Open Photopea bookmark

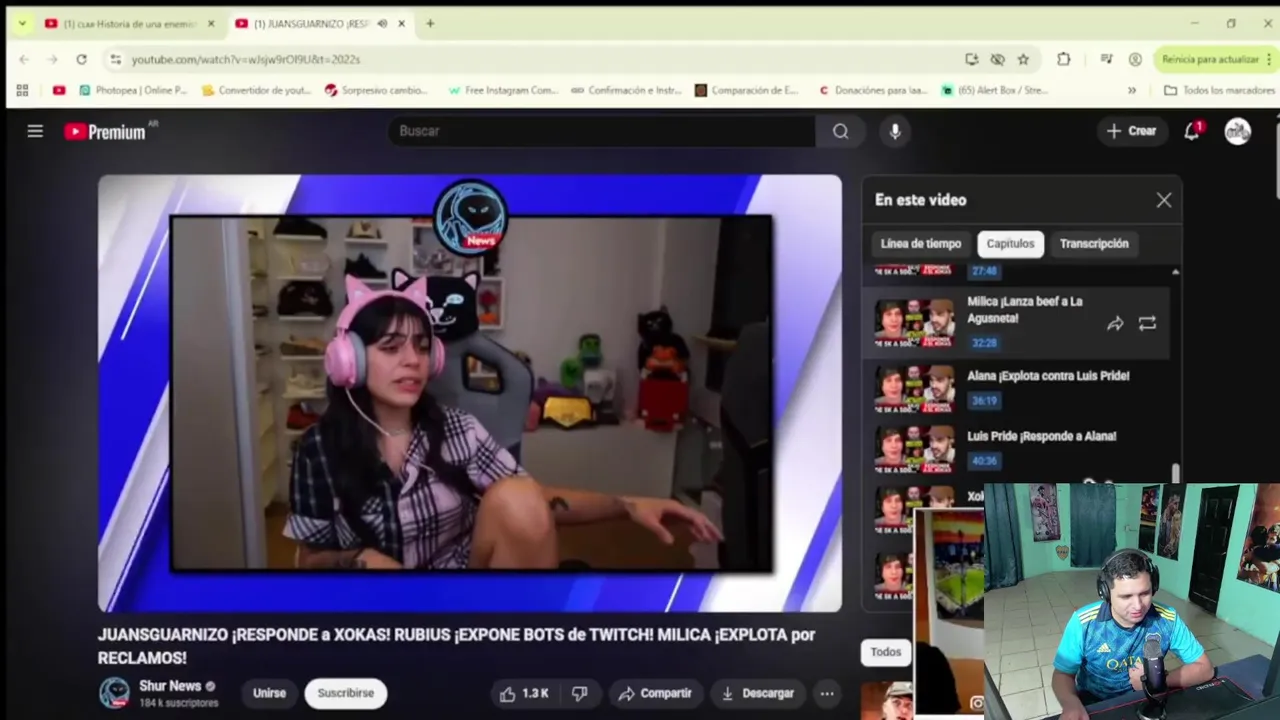(x=133, y=90)
